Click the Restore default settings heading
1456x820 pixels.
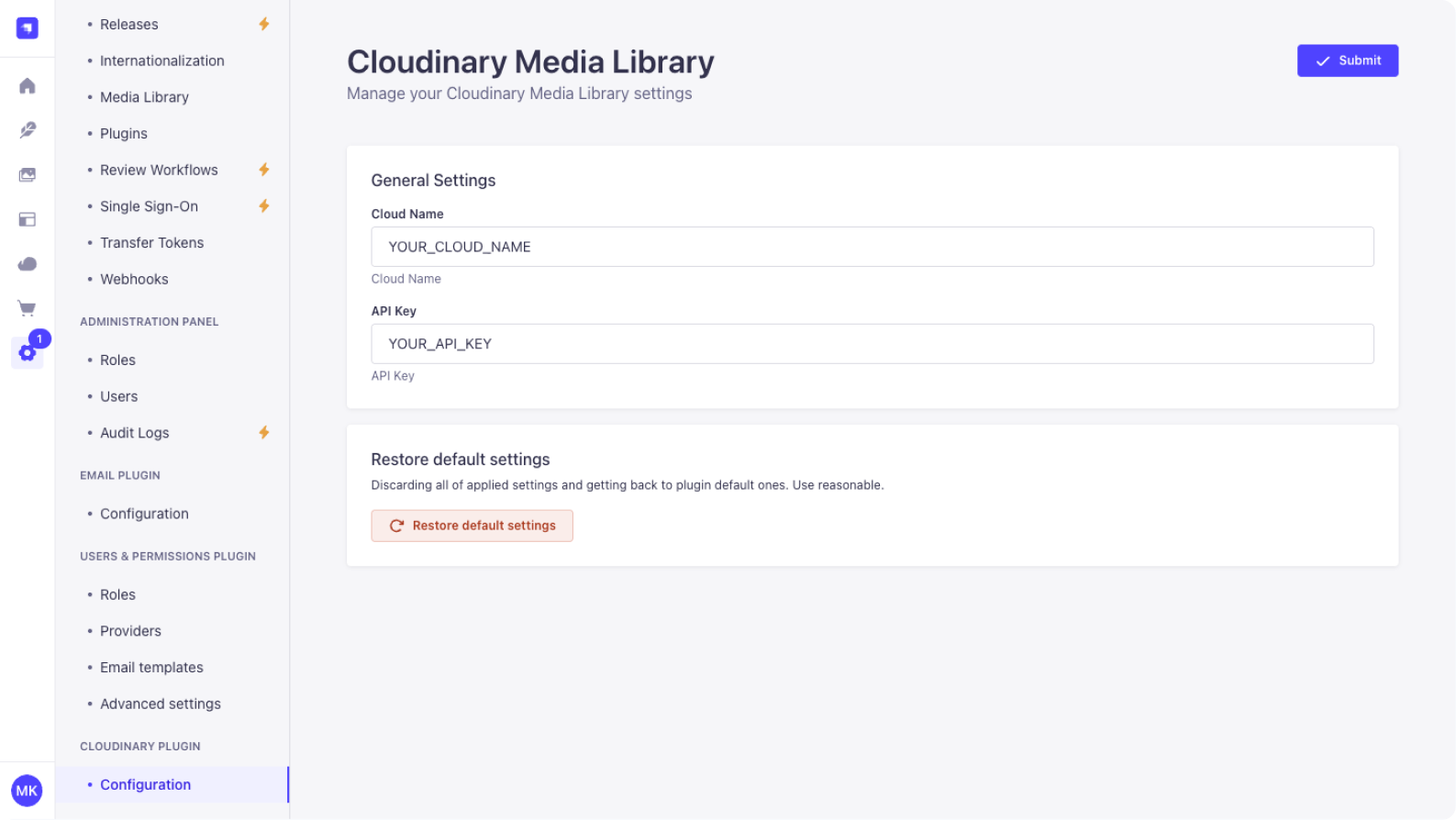(461, 460)
